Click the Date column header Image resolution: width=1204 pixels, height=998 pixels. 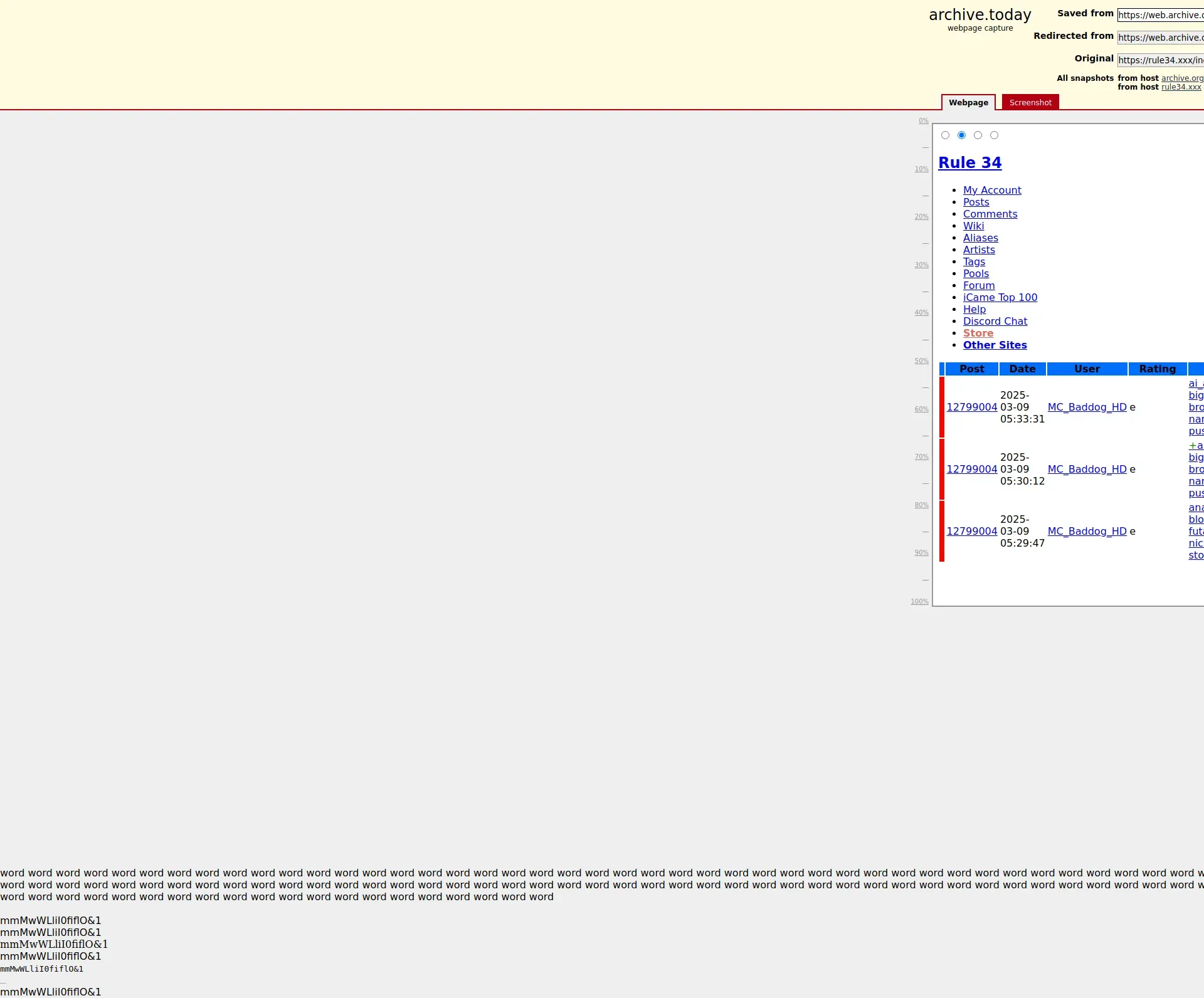pyautogui.click(x=1022, y=369)
